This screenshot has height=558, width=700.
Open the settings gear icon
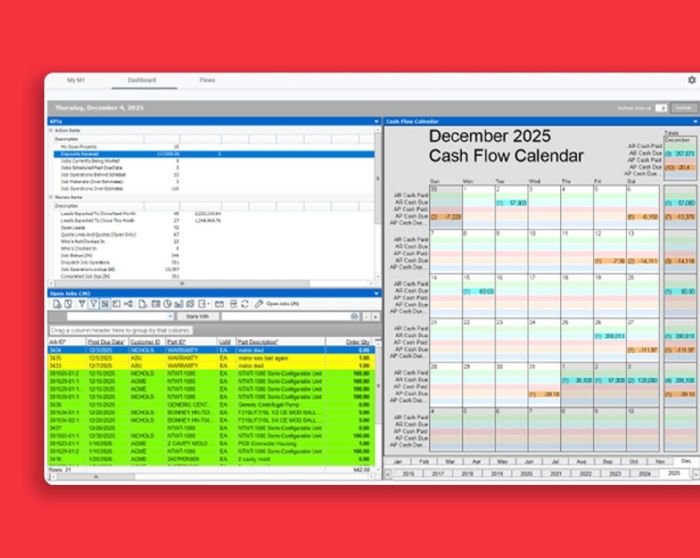pyautogui.click(x=692, y=80)
